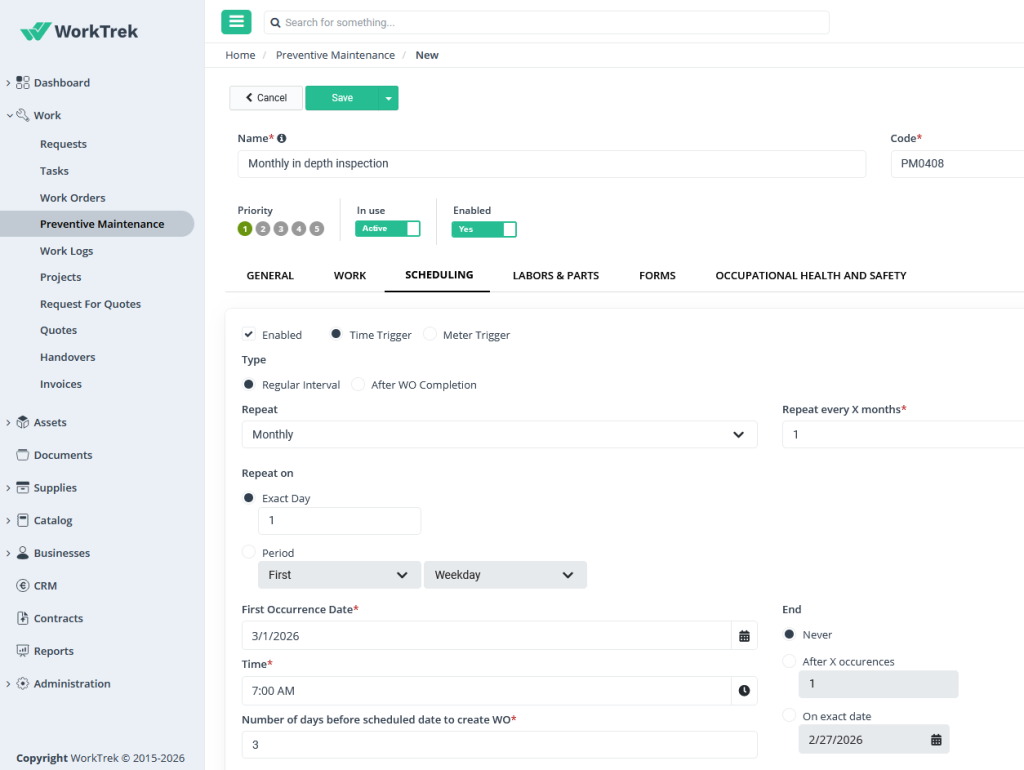This screenshot has width=1024, height=770.
Task: Open the Repeat dropdown showing Monthly
Action: (499, 434)
